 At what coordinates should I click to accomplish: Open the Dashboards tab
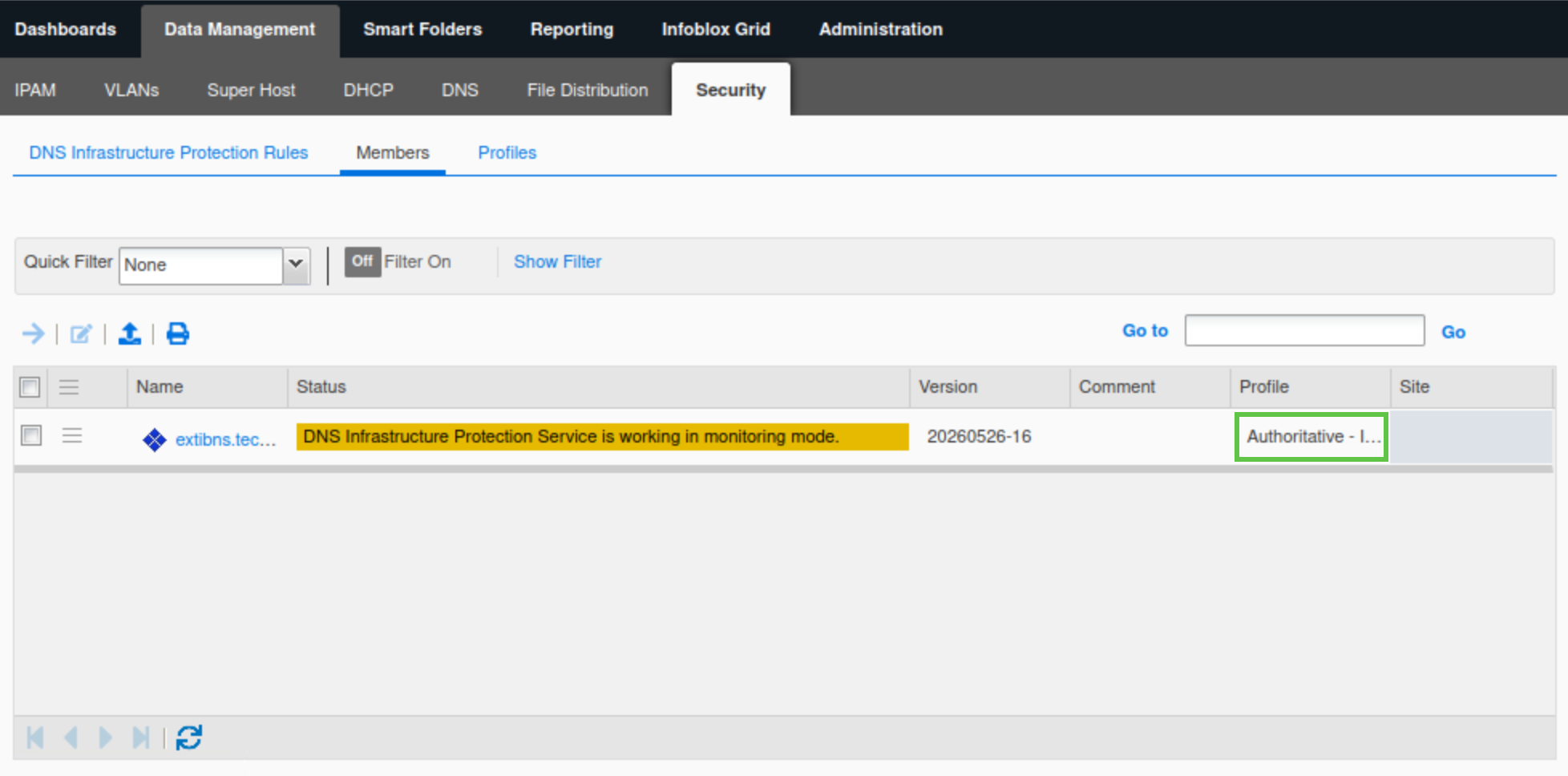tap(66, 29)
